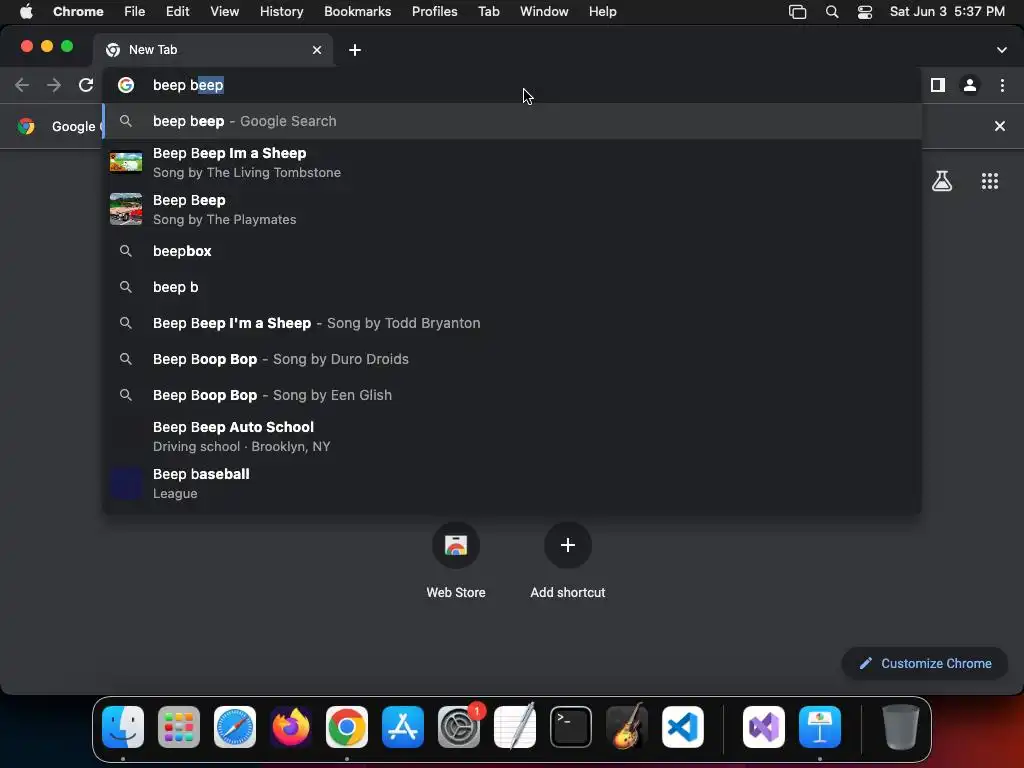The image size is (1024, 768).
Task: Open TextEdit from the dock
Action: click(x=515, y=727)
